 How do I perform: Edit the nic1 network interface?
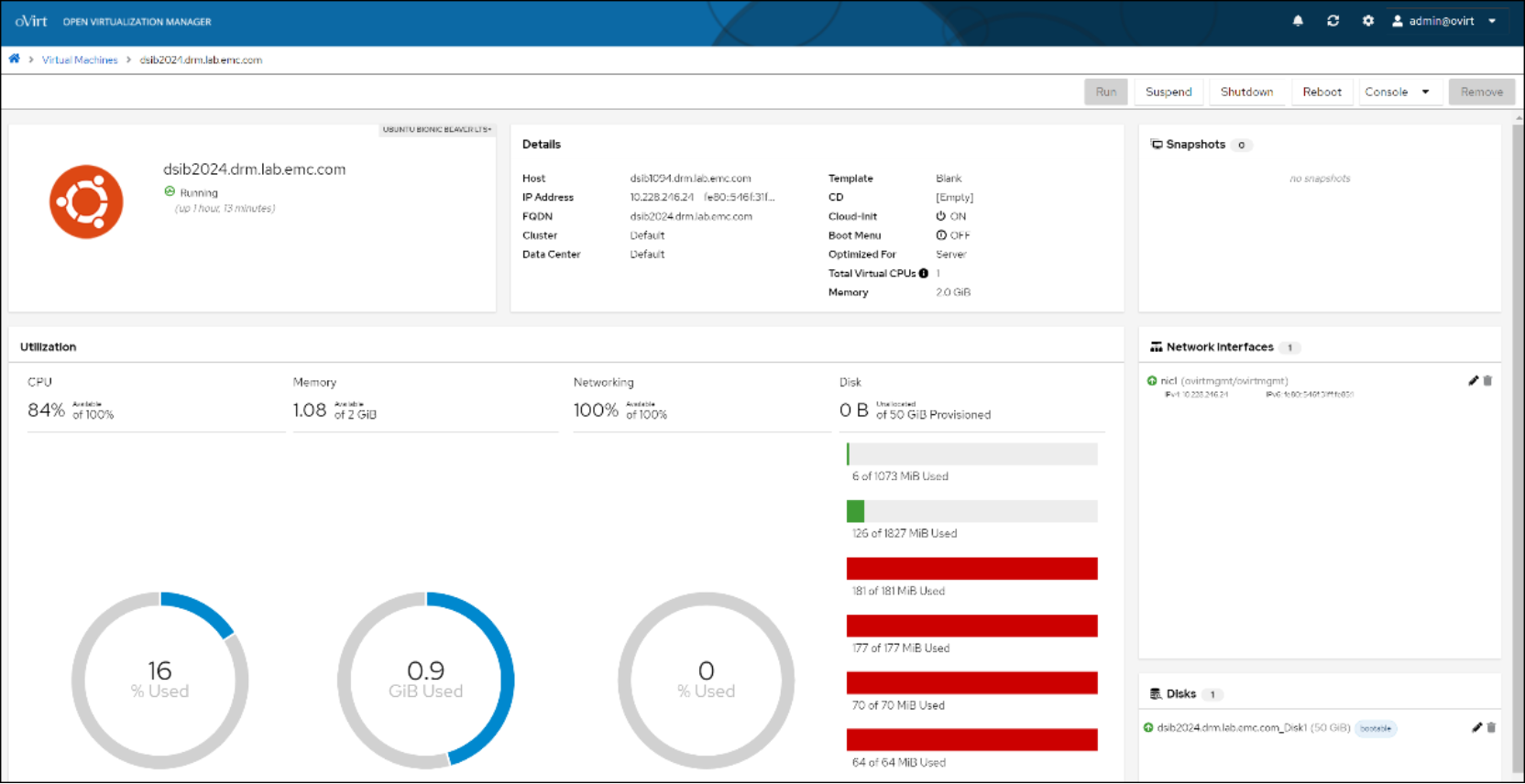1473,381
